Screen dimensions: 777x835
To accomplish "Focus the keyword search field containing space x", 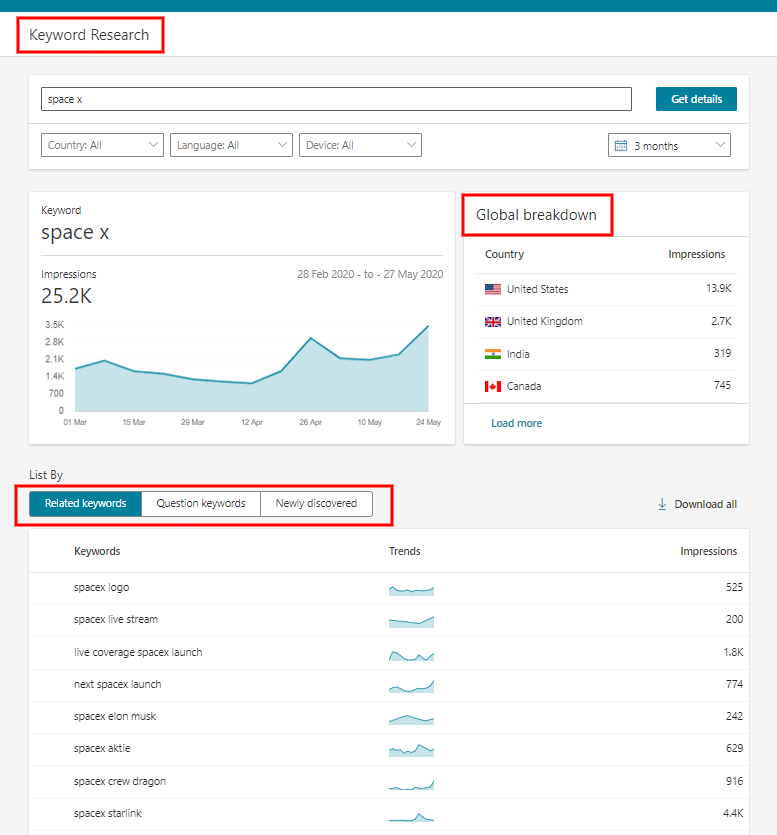I will point(336,99).
